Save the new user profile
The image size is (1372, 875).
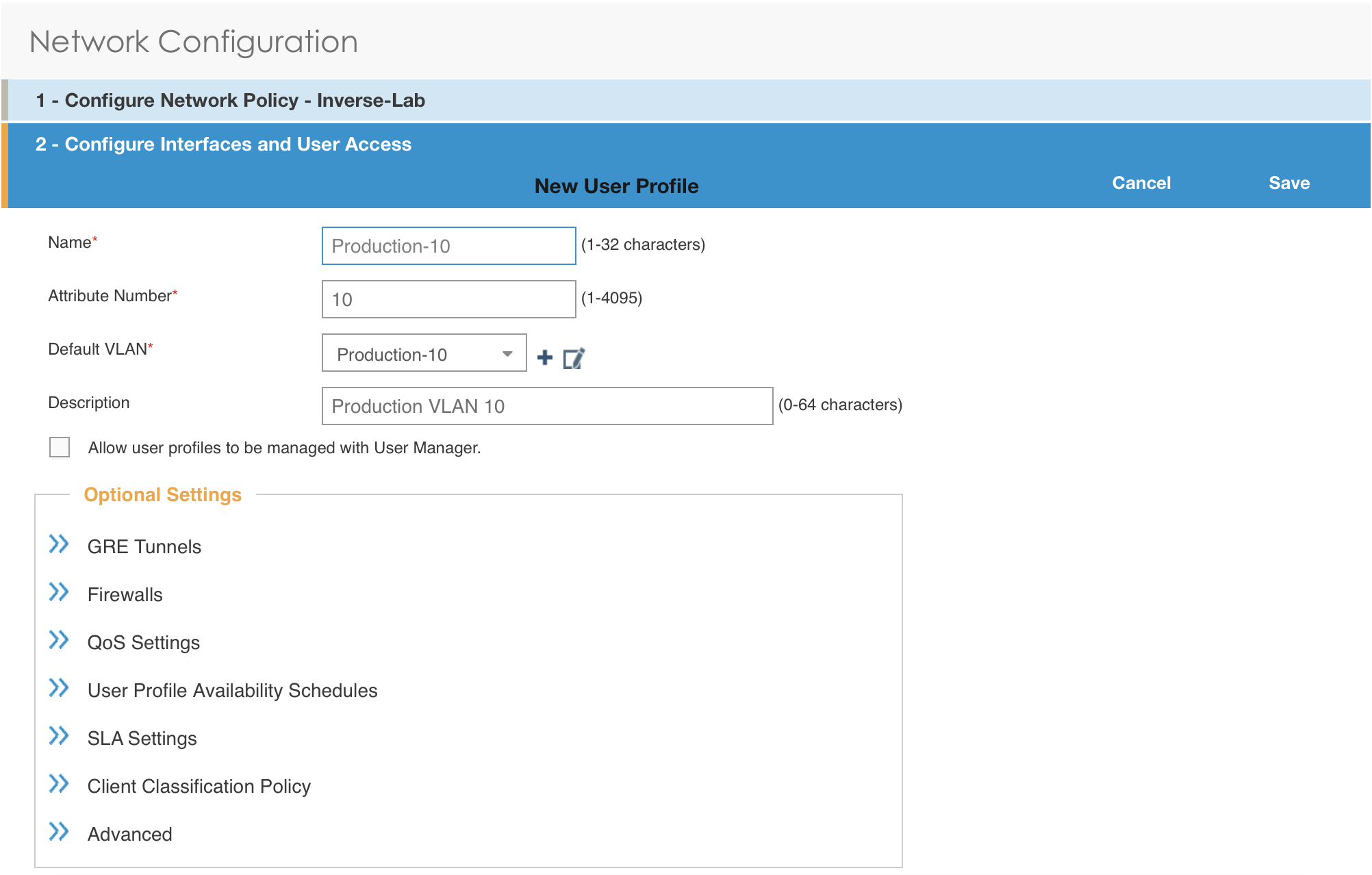[x=1288, y=183]
